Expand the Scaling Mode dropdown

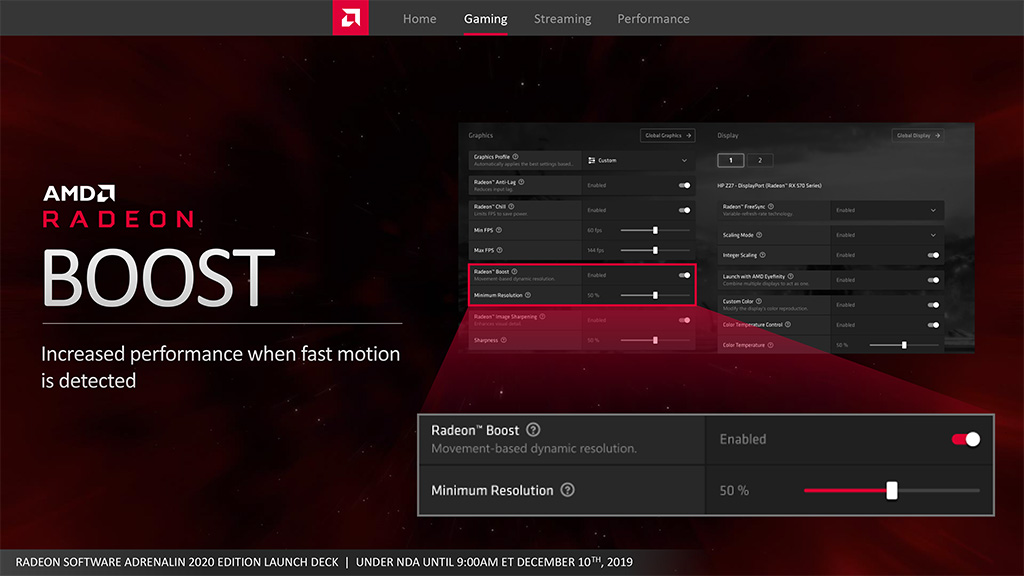click(887, 235)
